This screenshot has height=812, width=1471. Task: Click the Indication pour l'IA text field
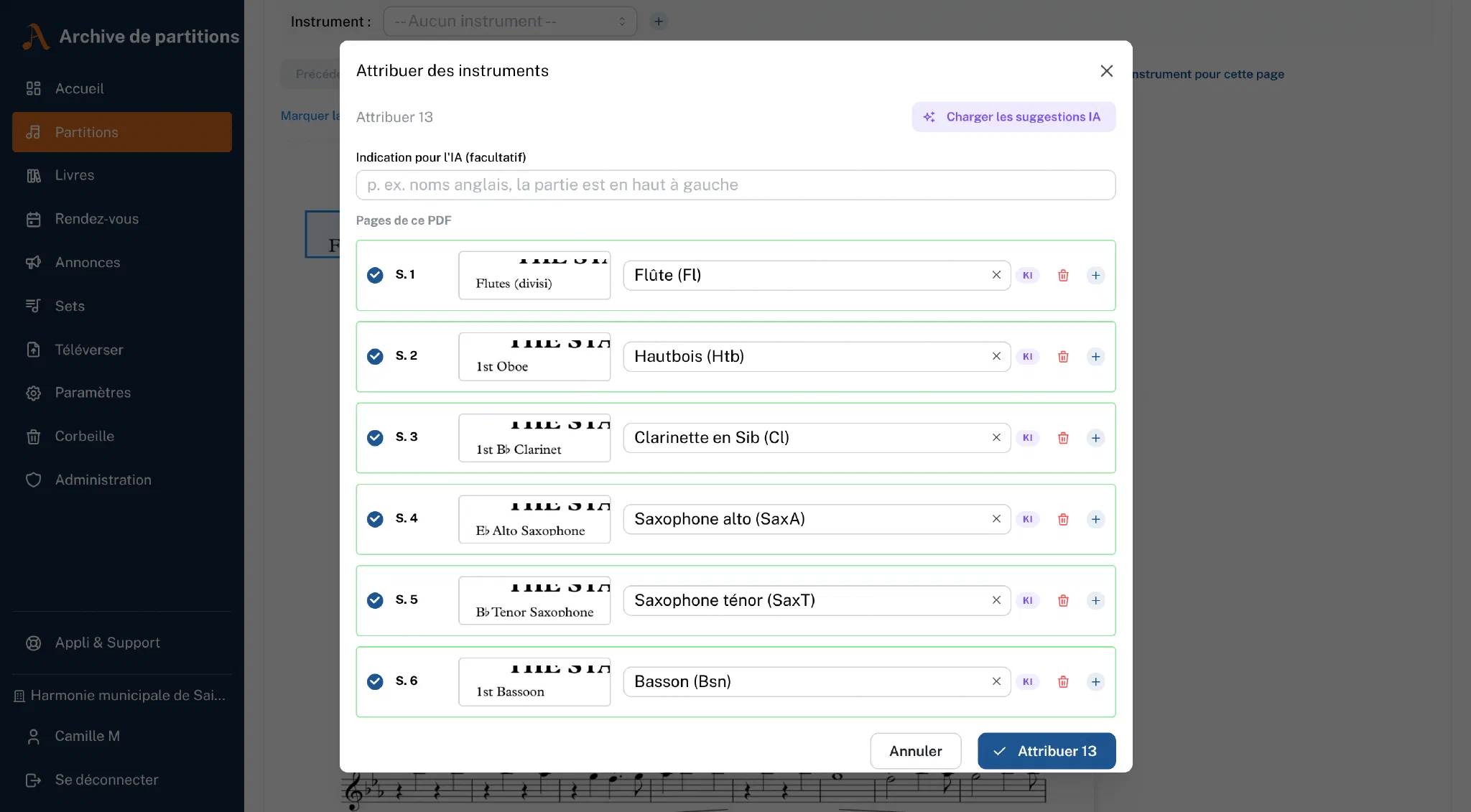coord(735,185)
